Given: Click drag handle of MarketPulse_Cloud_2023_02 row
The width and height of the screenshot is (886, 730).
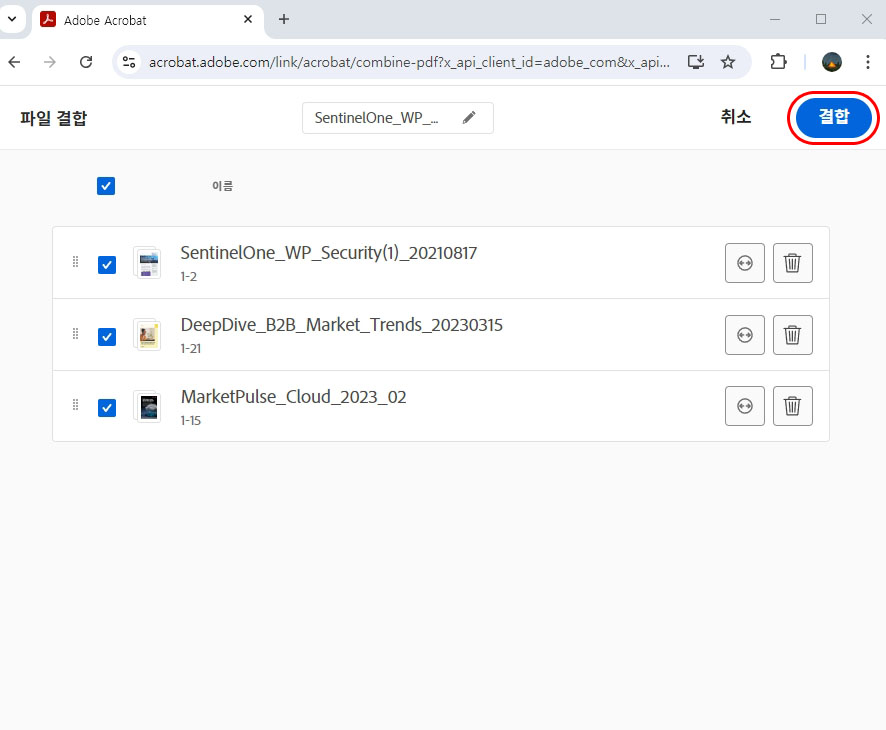Looking at the screenshot, I should point(75,405).
